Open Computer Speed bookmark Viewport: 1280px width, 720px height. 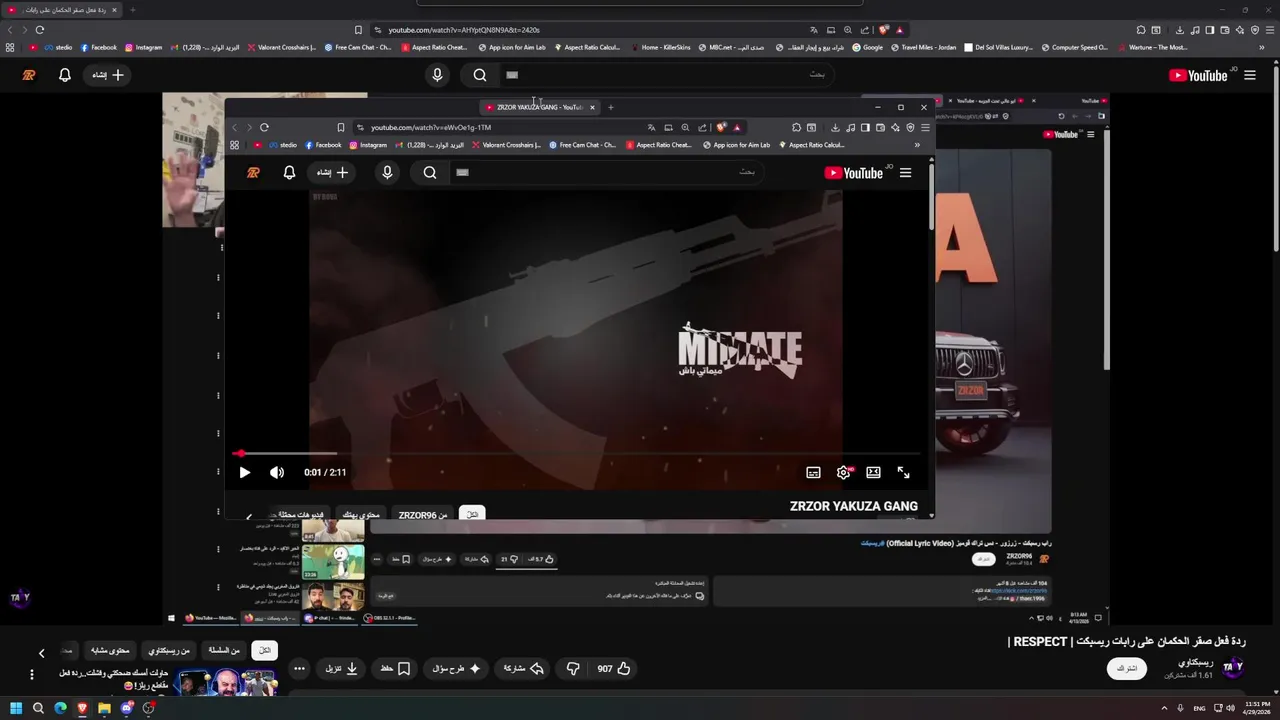1075,47
